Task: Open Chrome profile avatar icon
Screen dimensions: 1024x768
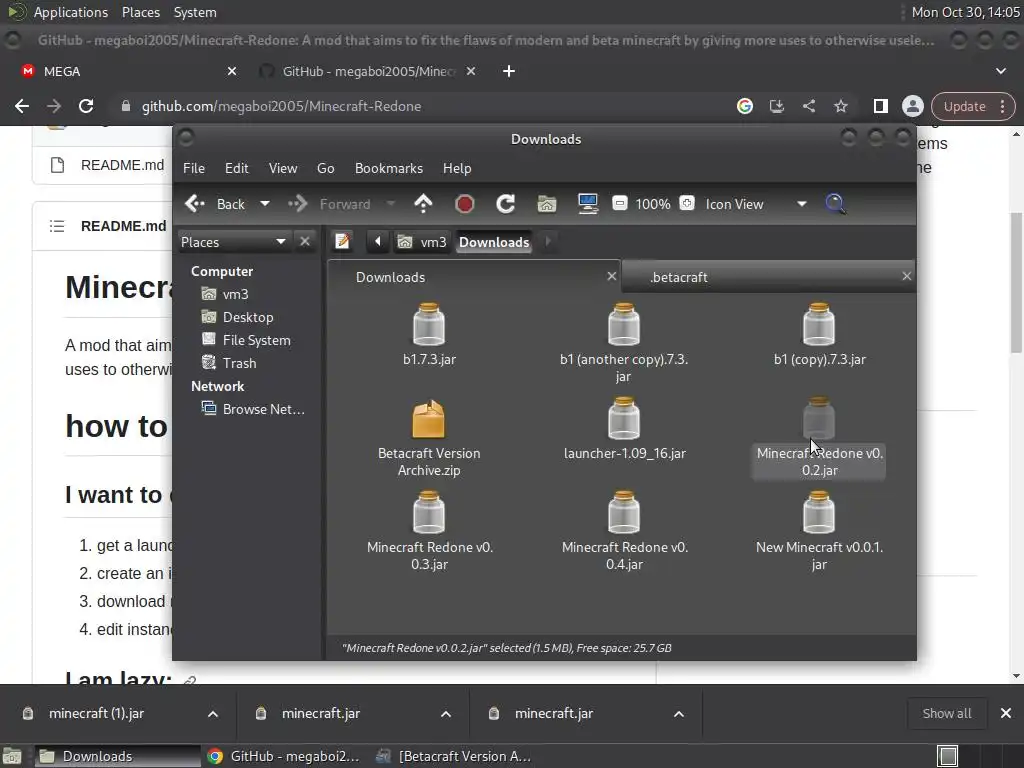Action: click(x=912, y=106)
